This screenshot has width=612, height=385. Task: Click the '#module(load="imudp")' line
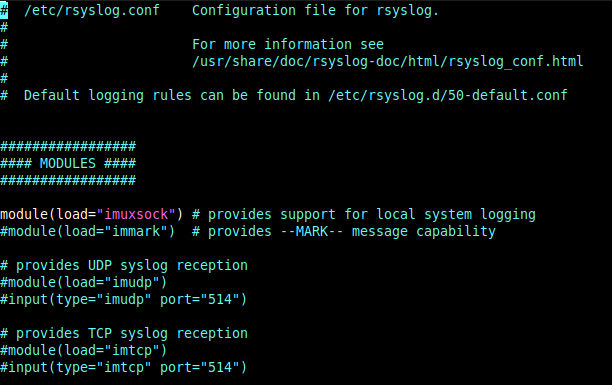[x=84, y=282]
